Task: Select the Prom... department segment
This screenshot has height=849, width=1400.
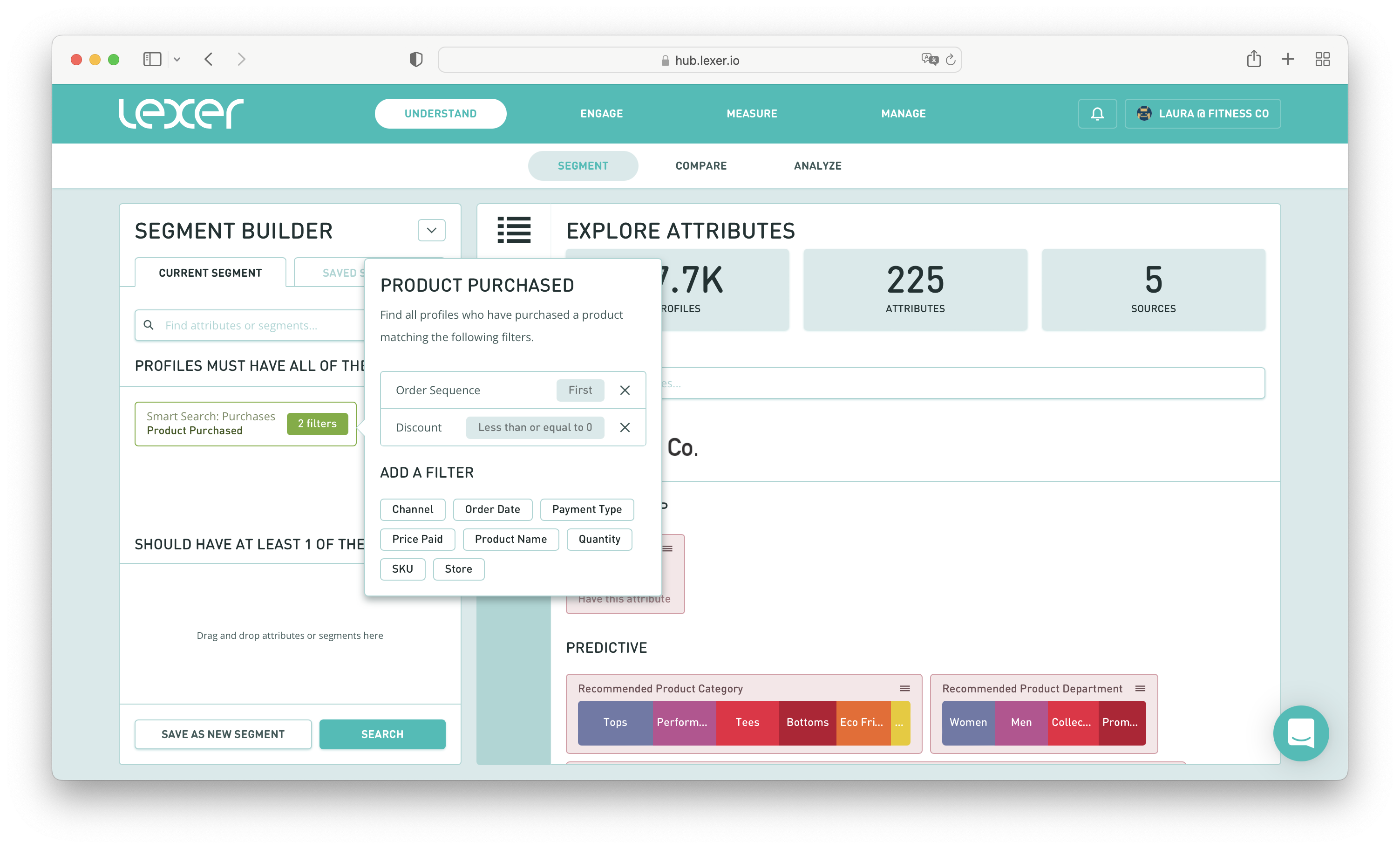Action: [x=1122, y=723]
